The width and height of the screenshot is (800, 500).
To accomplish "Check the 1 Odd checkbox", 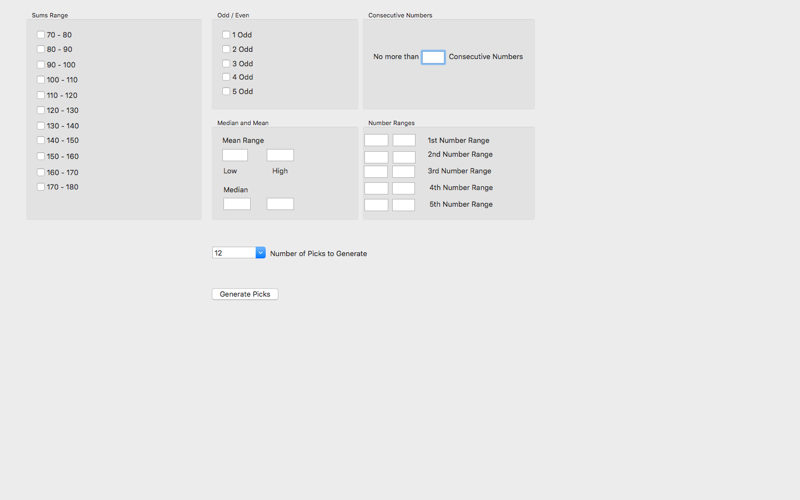I will click(226, 35).
